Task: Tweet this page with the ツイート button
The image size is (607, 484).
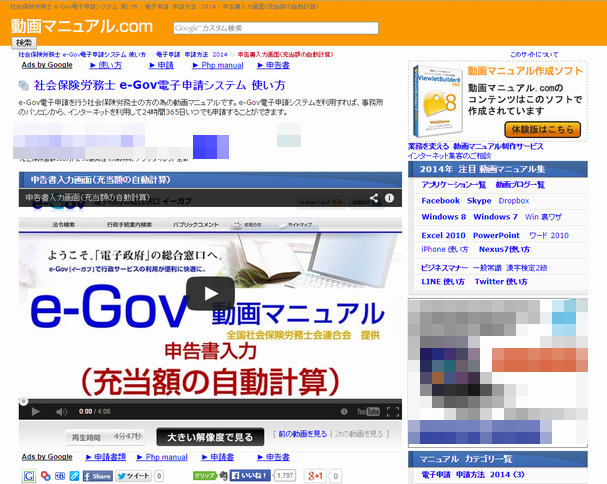Action: pos(134,476)
